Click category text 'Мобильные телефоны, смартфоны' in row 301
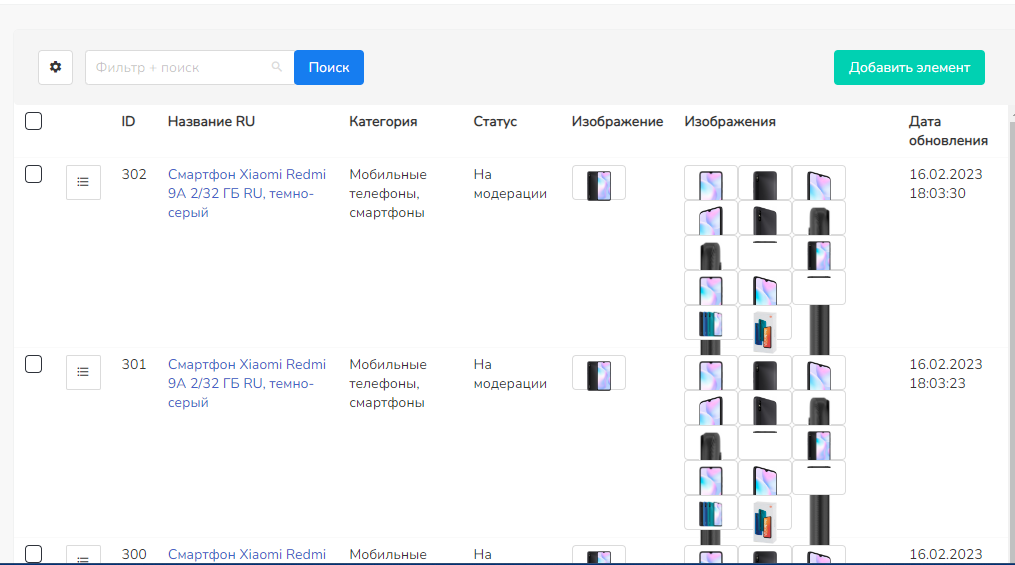 click(x=388, y=383)
